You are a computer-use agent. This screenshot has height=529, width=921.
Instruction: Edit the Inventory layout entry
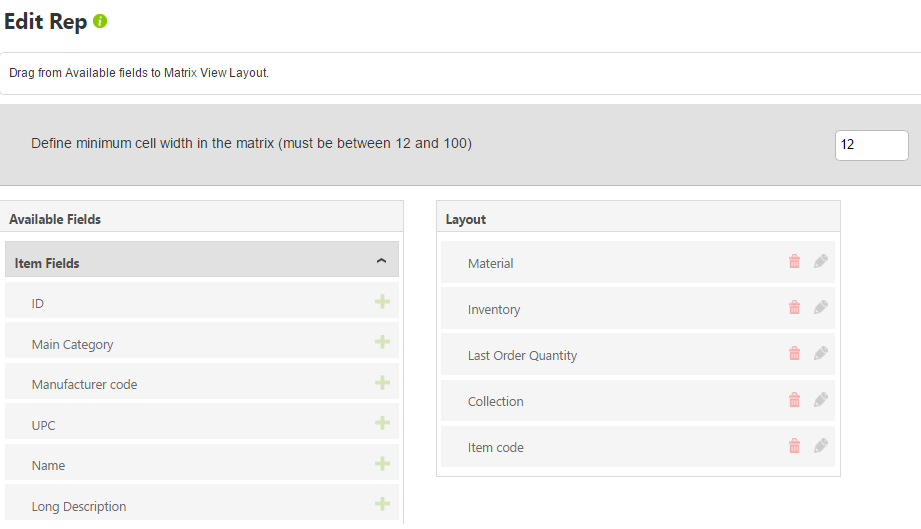pos(821,307)
